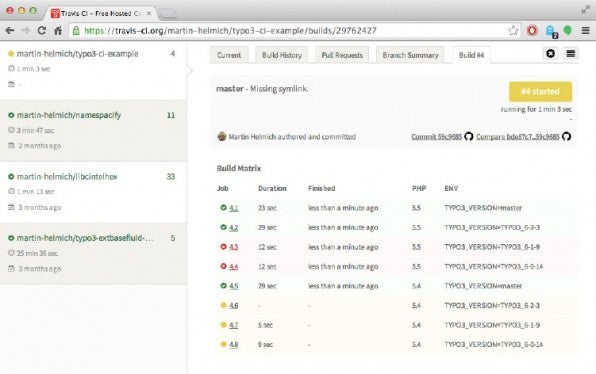The height and width of the screenshot is (374, 596).
Task: Open job 4.1 link
Action: (234, 208)
